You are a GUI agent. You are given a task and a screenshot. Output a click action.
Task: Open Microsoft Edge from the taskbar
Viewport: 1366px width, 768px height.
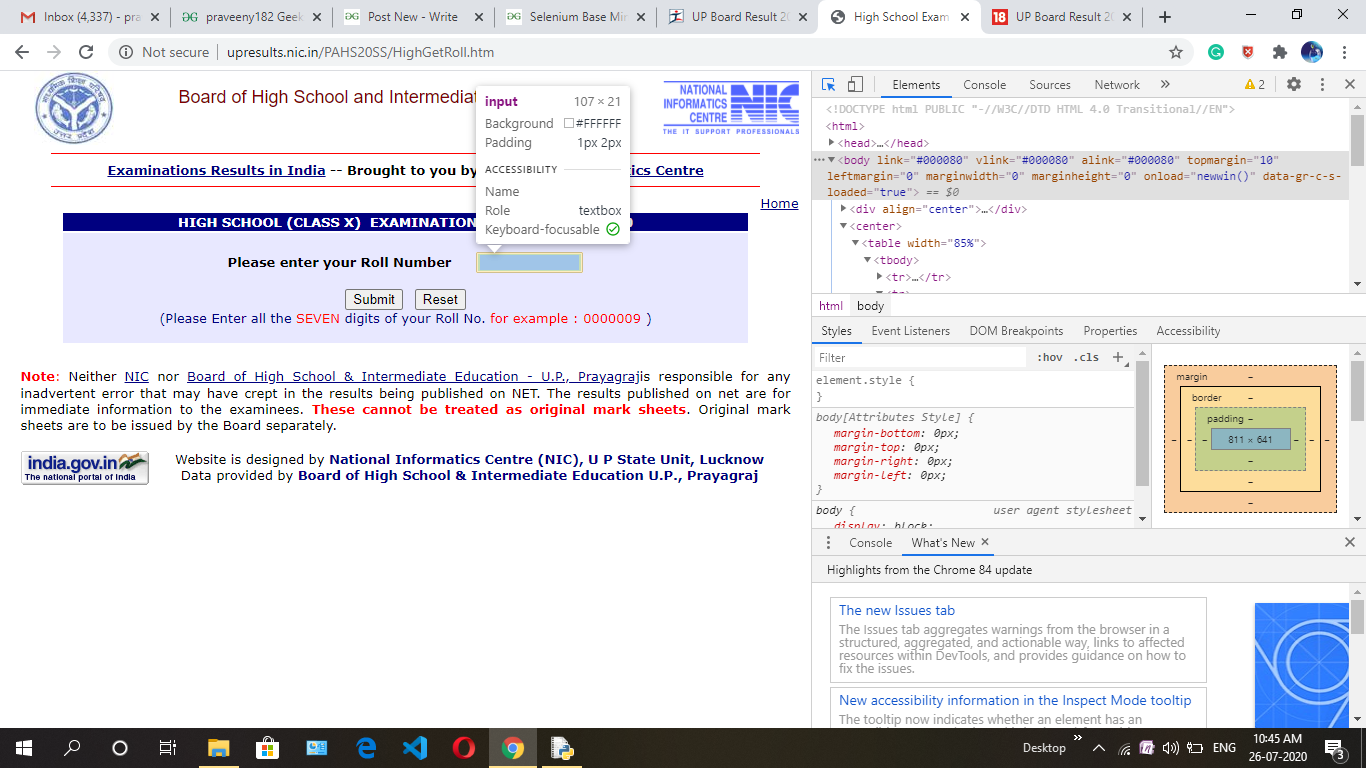pyautogui.click(x=366, y=748)
